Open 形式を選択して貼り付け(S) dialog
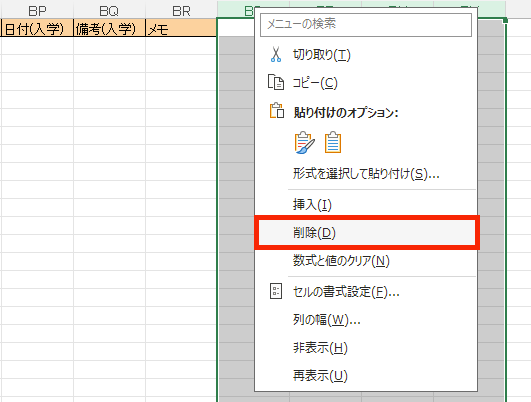The height and width of the screenshot is (402, 531). click(366, 174)
